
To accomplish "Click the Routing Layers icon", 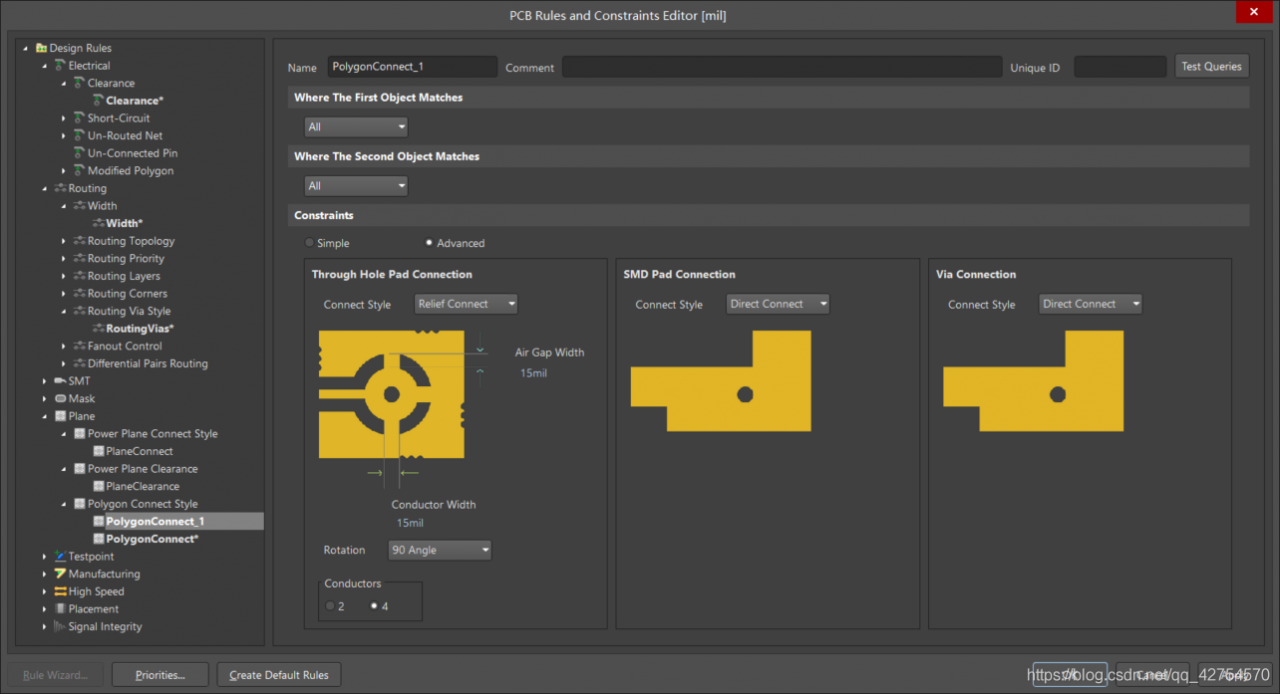I will coord(79,276).
